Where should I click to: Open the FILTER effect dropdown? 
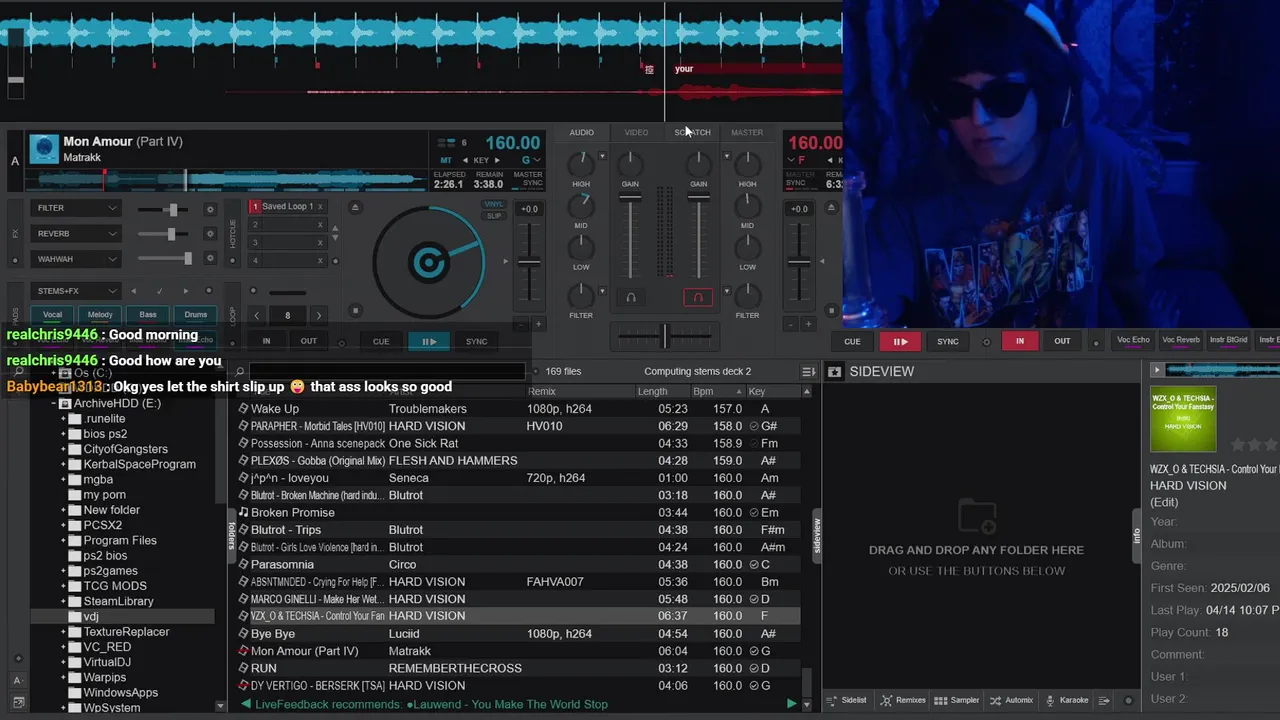(x=76, y=208)
